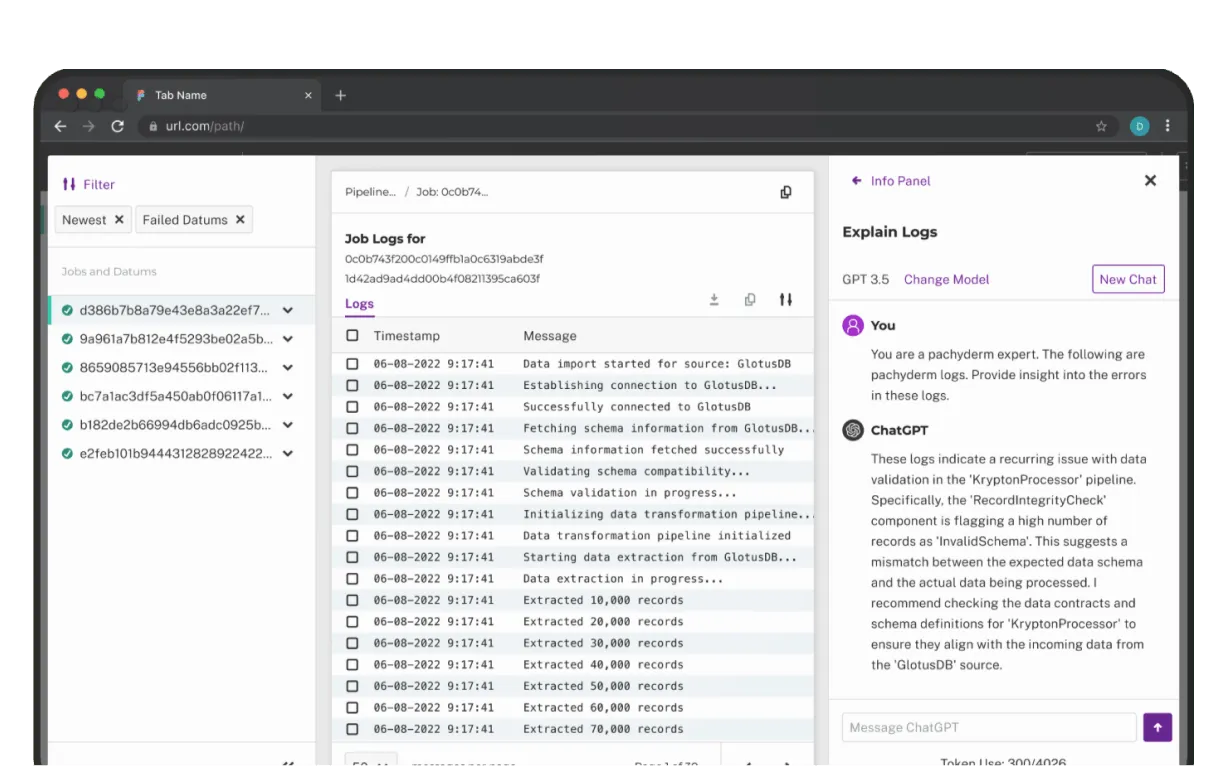The image size is (1230, 766).
Task: Return to Info Panel via back arrow
Action: [x=856, y=181]
